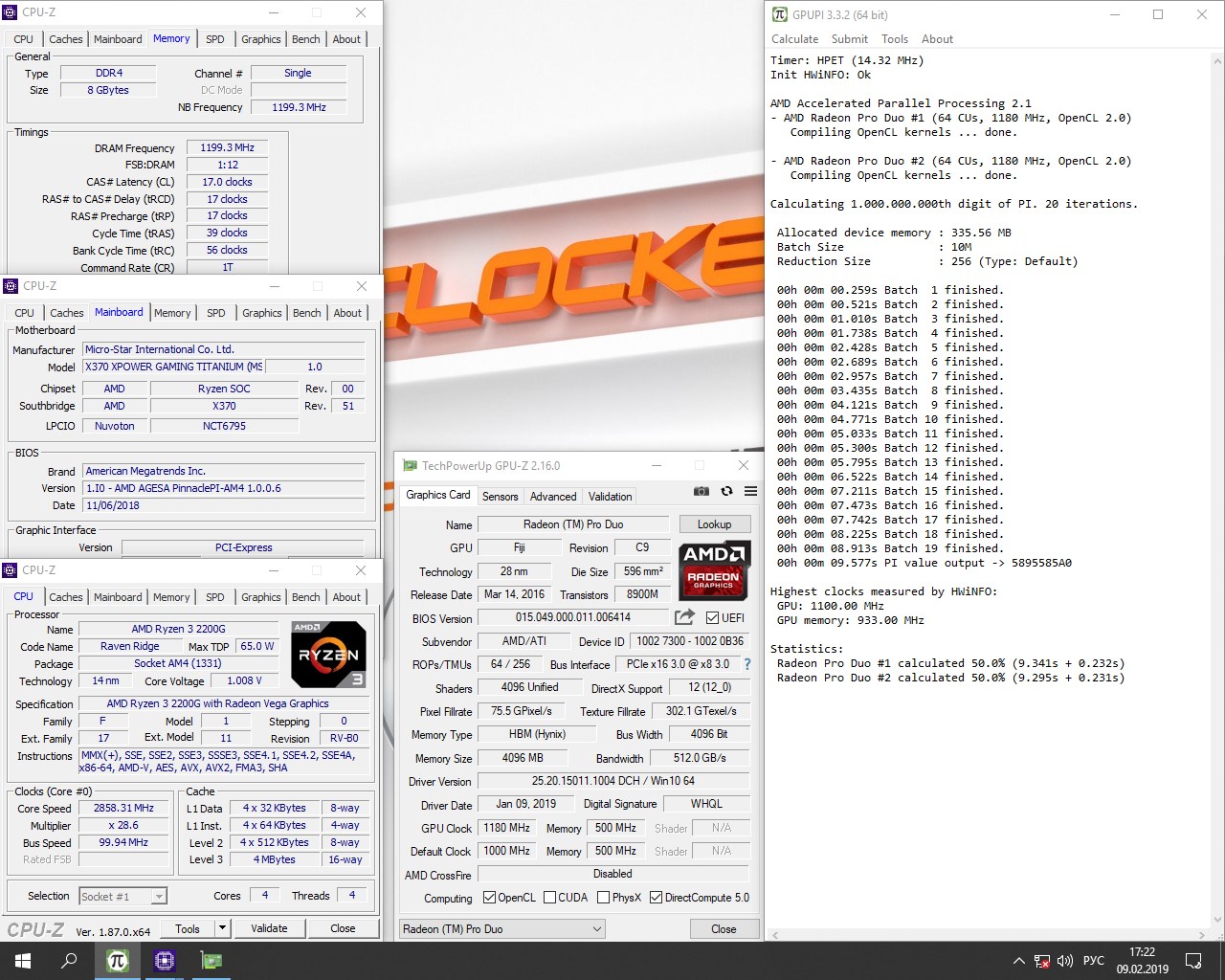Toggle UEFI checkbox in GPU-Z
This screenshot has height=980, width=1225.
712,618
